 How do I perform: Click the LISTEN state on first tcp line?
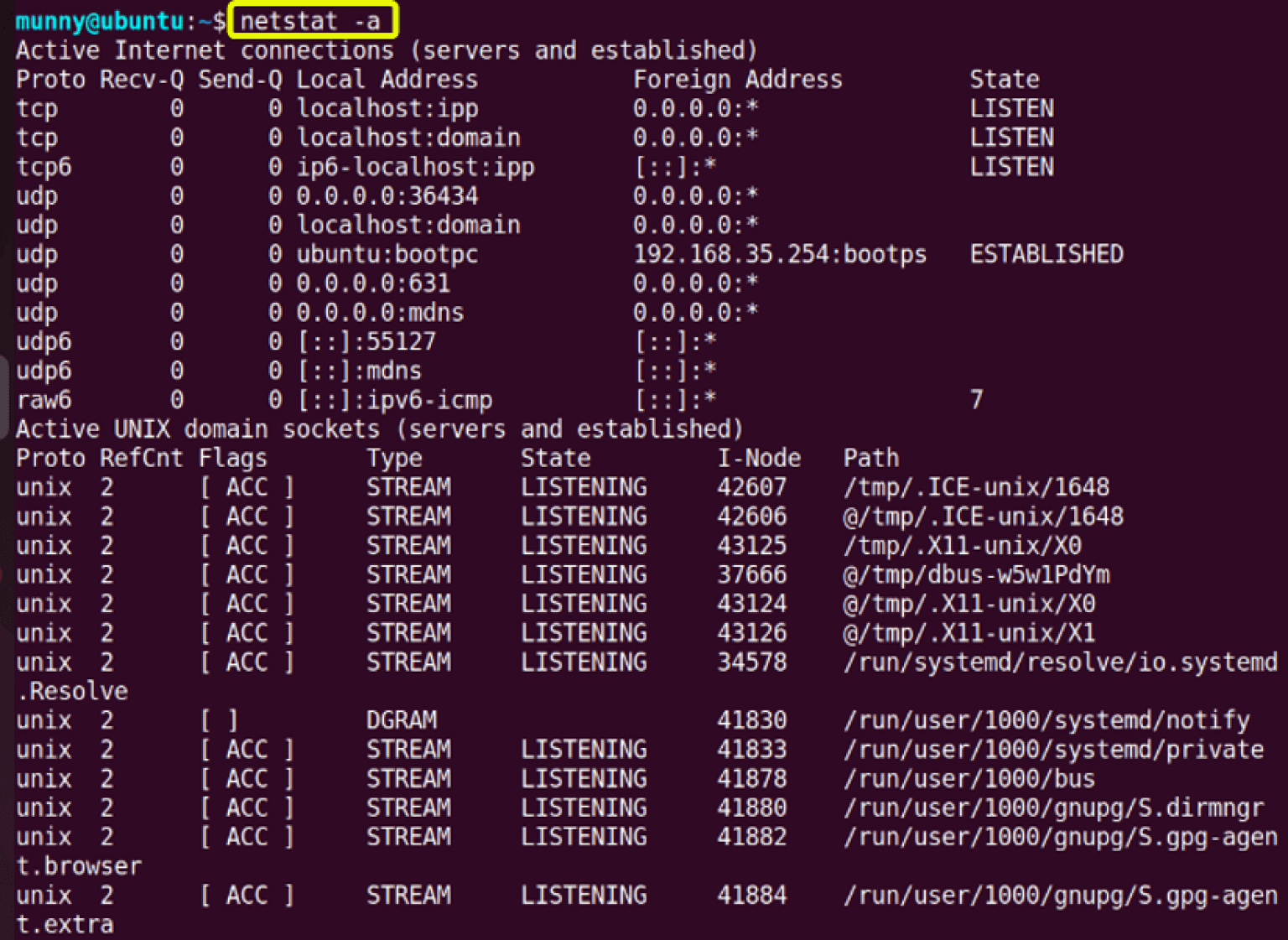click(x=1012, y=107)
